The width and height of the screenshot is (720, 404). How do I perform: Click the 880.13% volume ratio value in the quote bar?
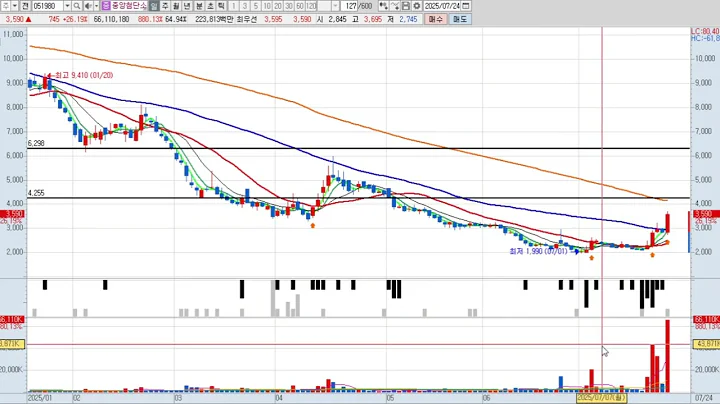150,19
